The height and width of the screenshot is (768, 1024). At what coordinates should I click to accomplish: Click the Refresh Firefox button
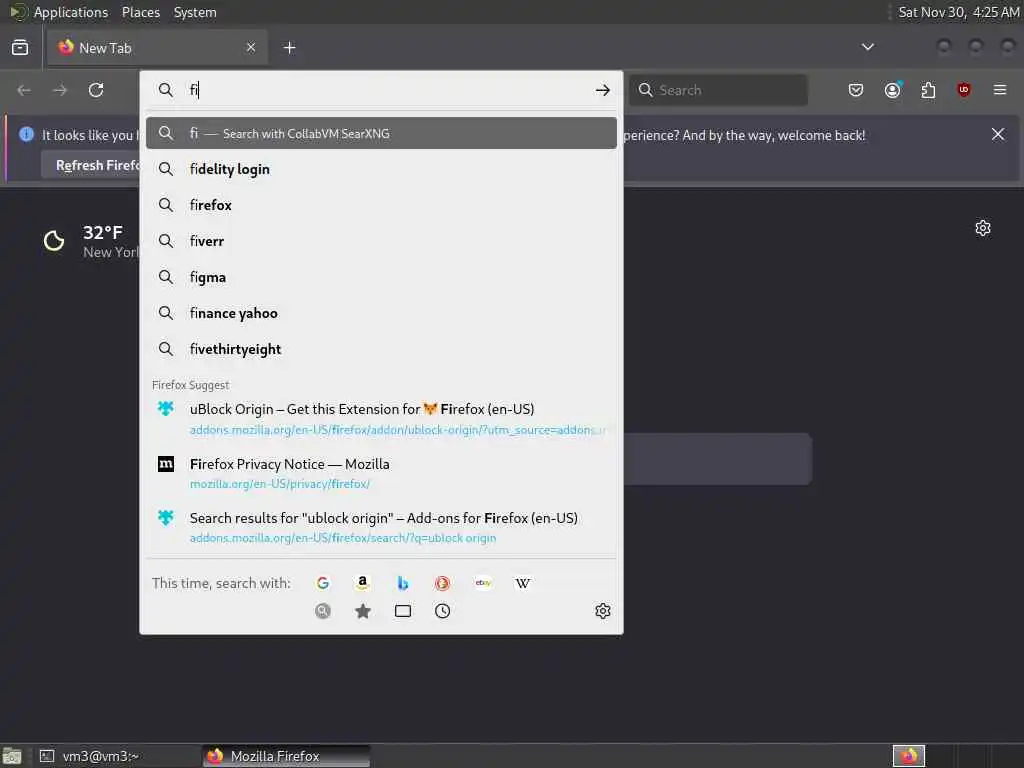[91, 165]
